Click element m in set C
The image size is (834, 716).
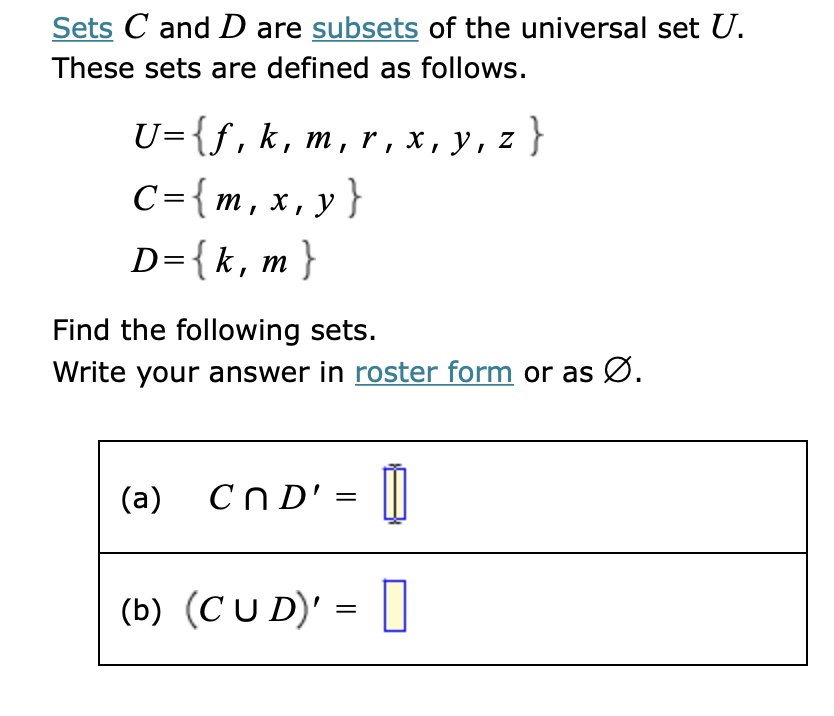tap(230, 200)
